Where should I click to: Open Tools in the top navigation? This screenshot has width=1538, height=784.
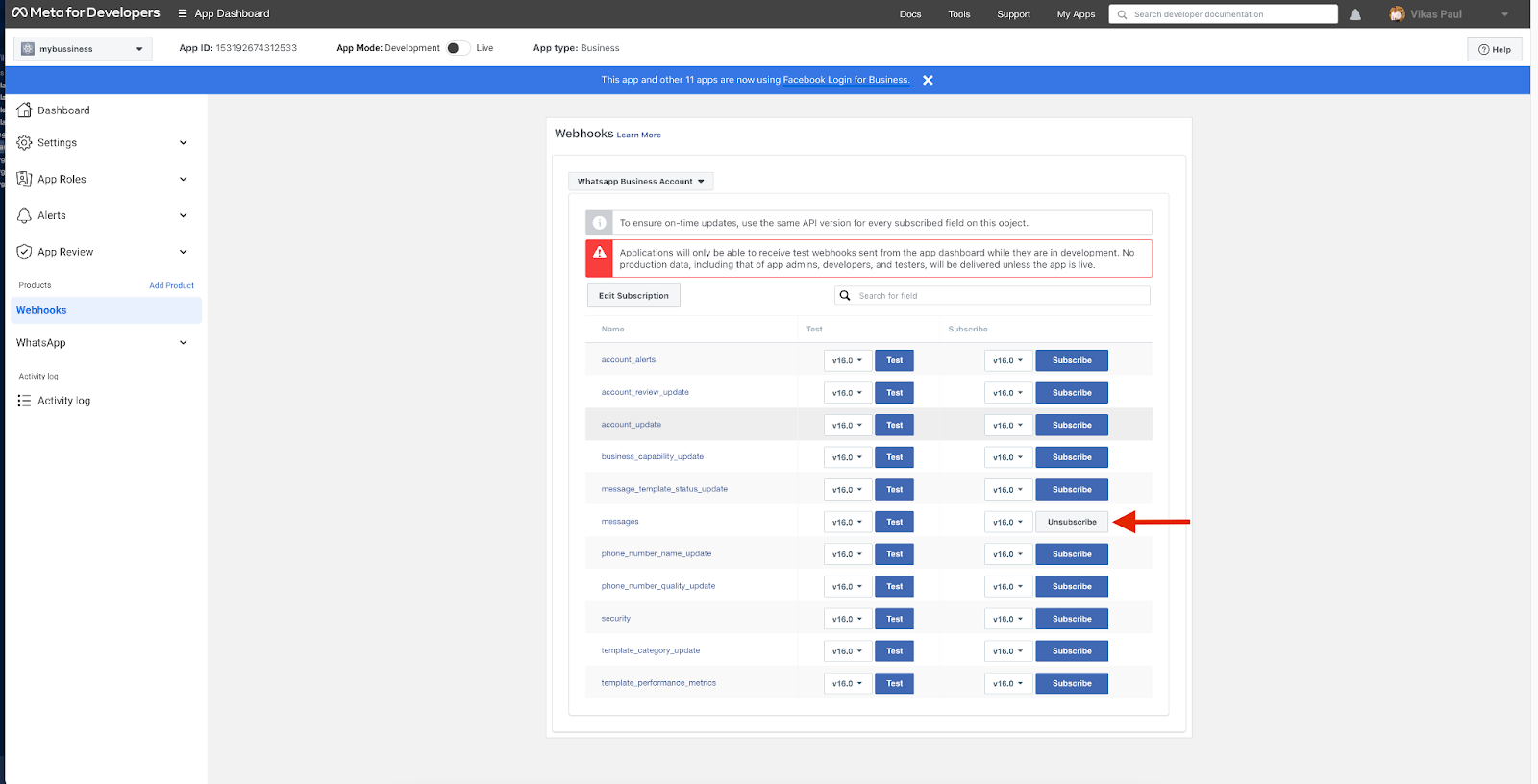point(959,14)
